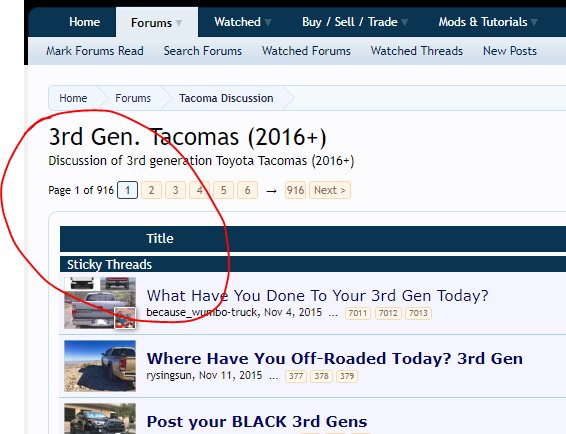Click the Next > pagination button

click(x=330, y=190)
